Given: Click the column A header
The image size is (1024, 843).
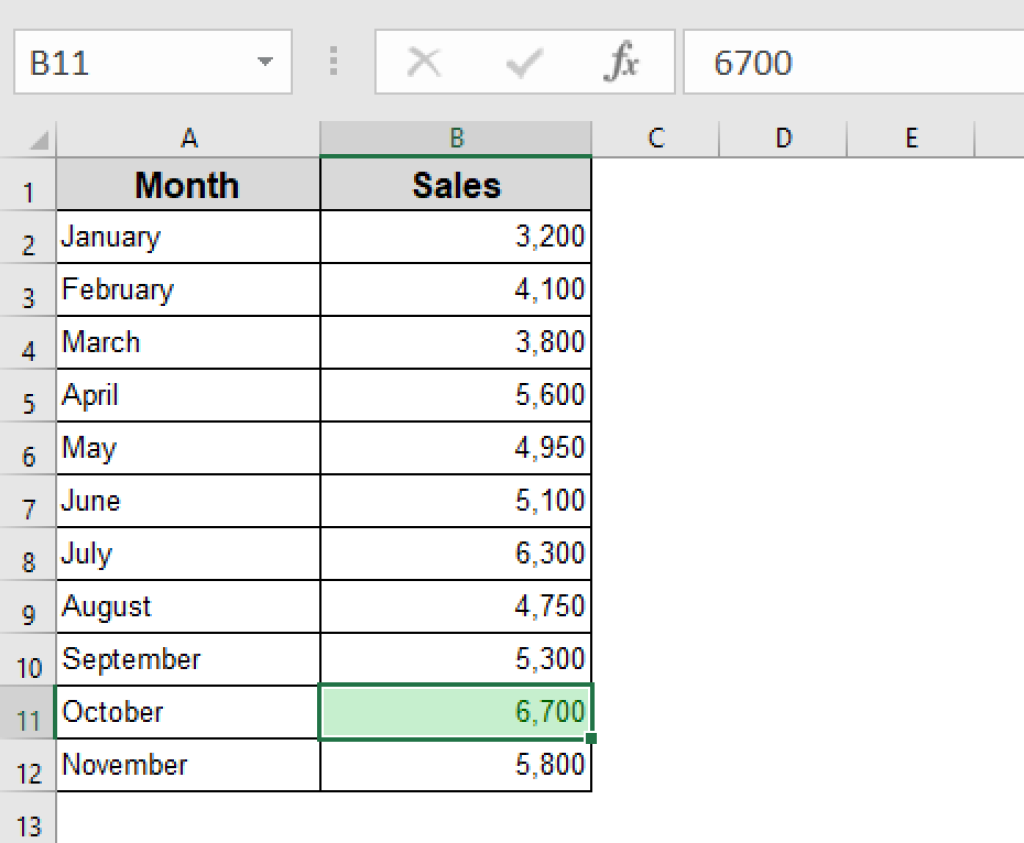Looking at the screenshot, I should (x=188, y=138).
